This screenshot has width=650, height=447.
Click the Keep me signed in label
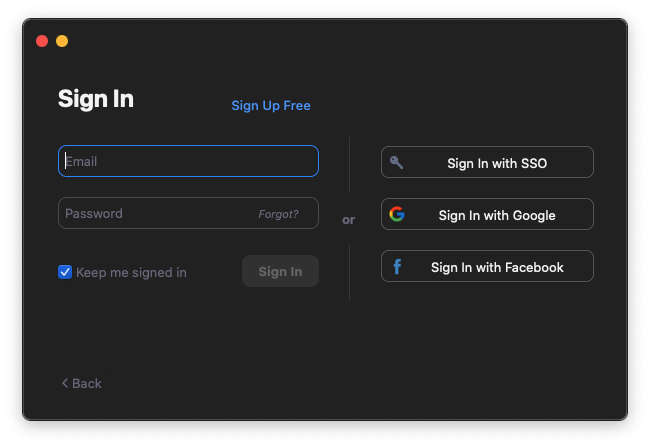tap(131, 272)
